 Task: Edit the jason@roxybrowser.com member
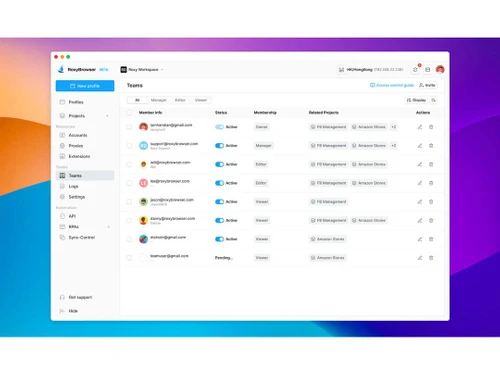[420, 202]
